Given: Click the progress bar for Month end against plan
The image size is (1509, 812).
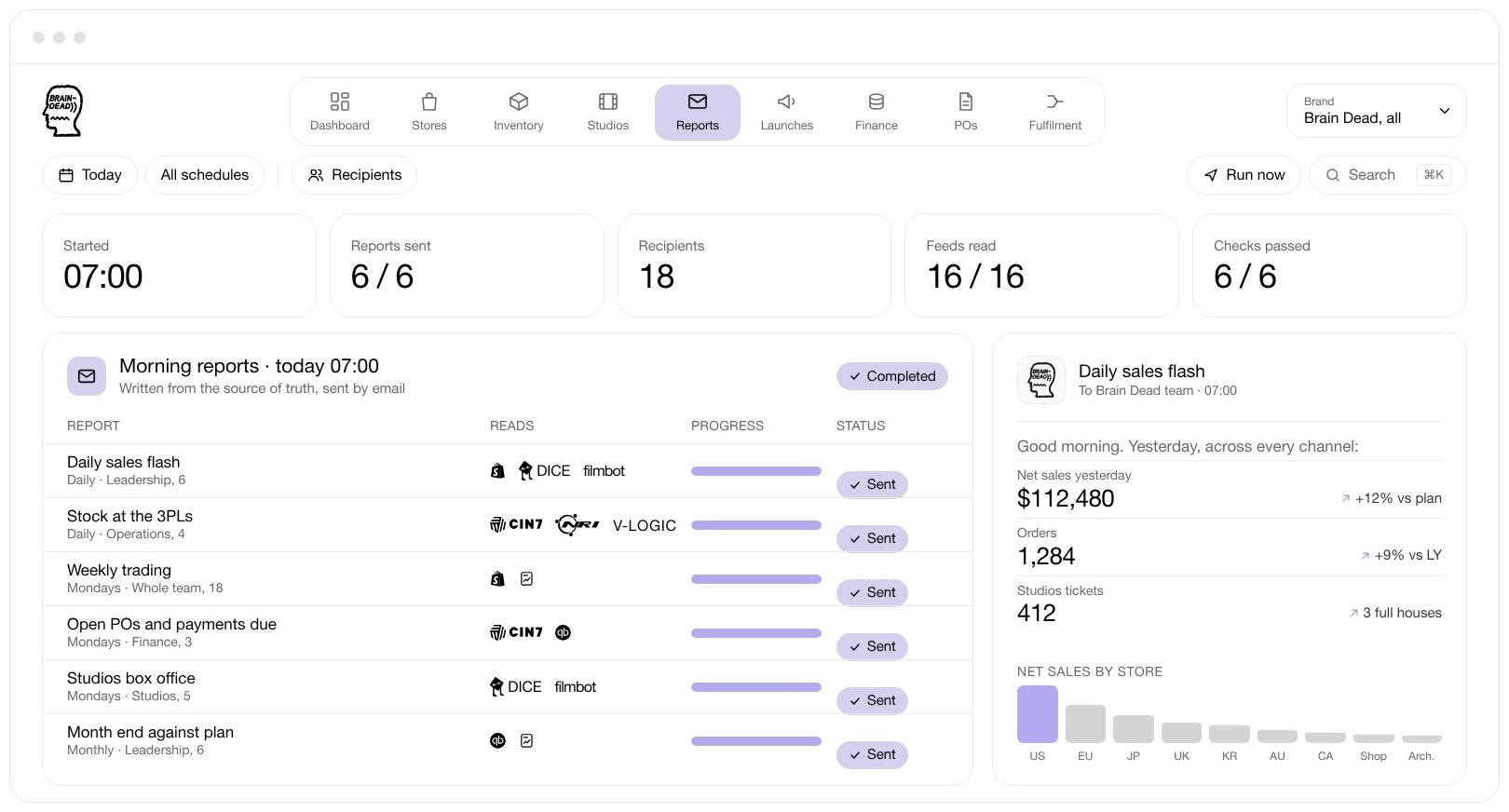Looking at the screenshot, I should click(756, 741).
